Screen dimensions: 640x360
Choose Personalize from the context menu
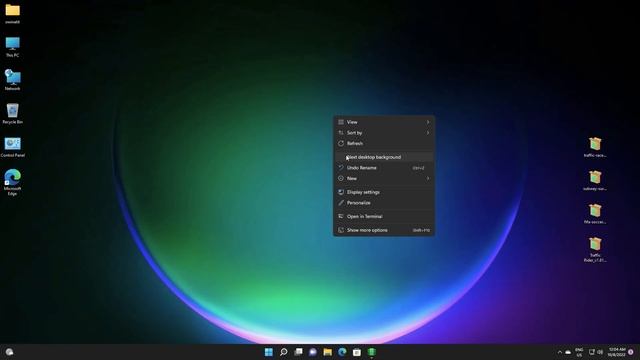pos(384,203)
